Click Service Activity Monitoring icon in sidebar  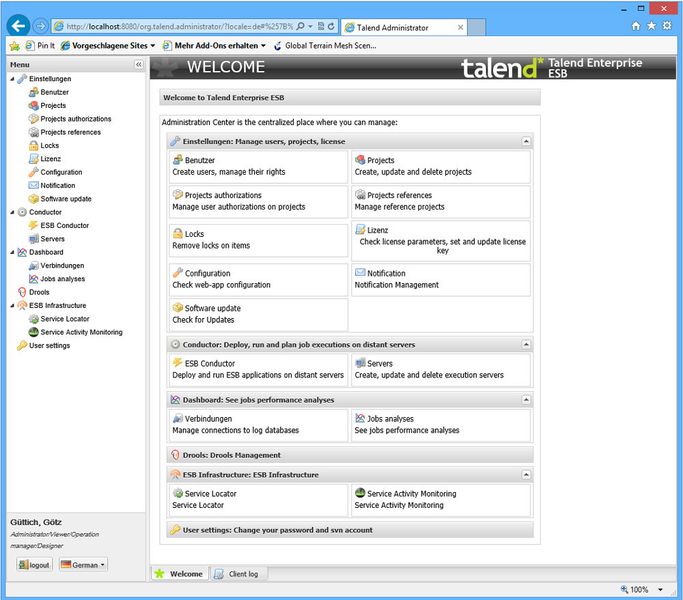(x=34, y=332)
